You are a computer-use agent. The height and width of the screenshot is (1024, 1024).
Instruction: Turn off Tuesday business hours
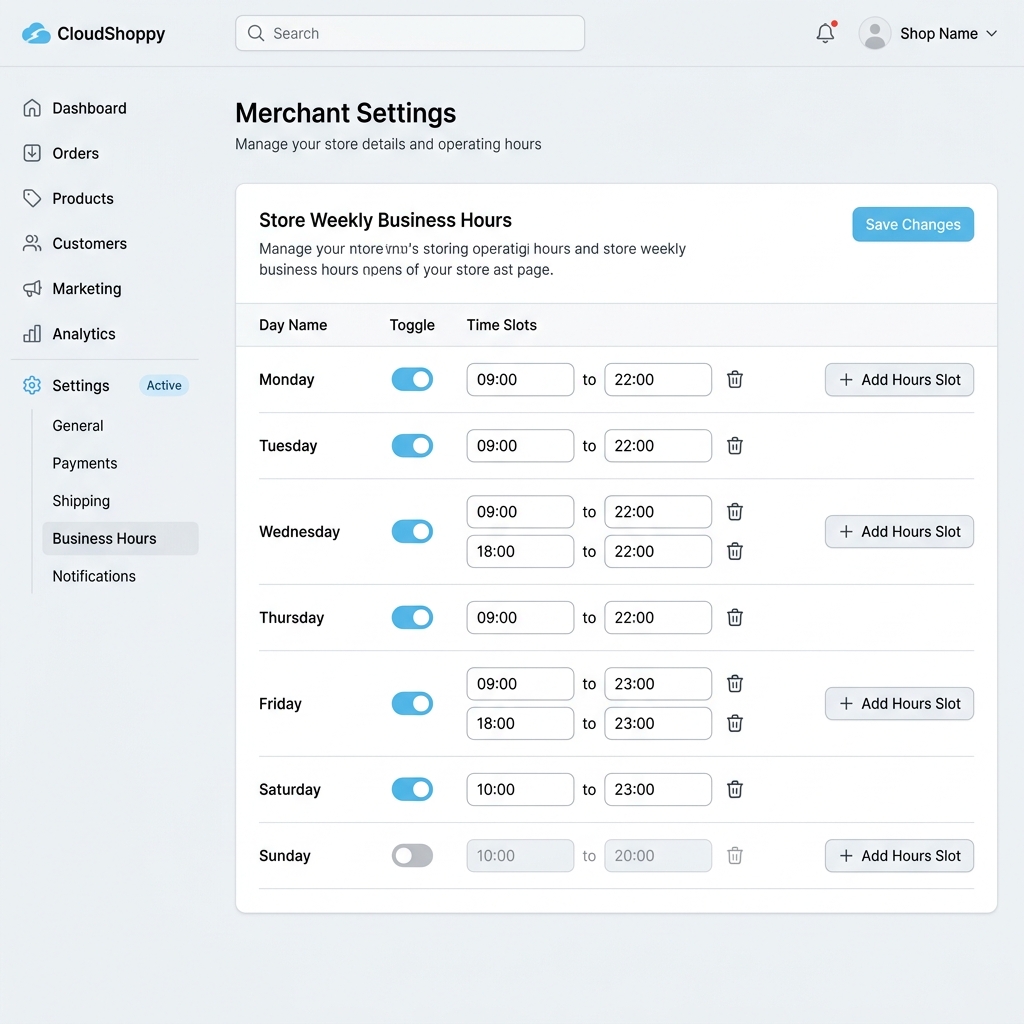[x=412, y=445]
